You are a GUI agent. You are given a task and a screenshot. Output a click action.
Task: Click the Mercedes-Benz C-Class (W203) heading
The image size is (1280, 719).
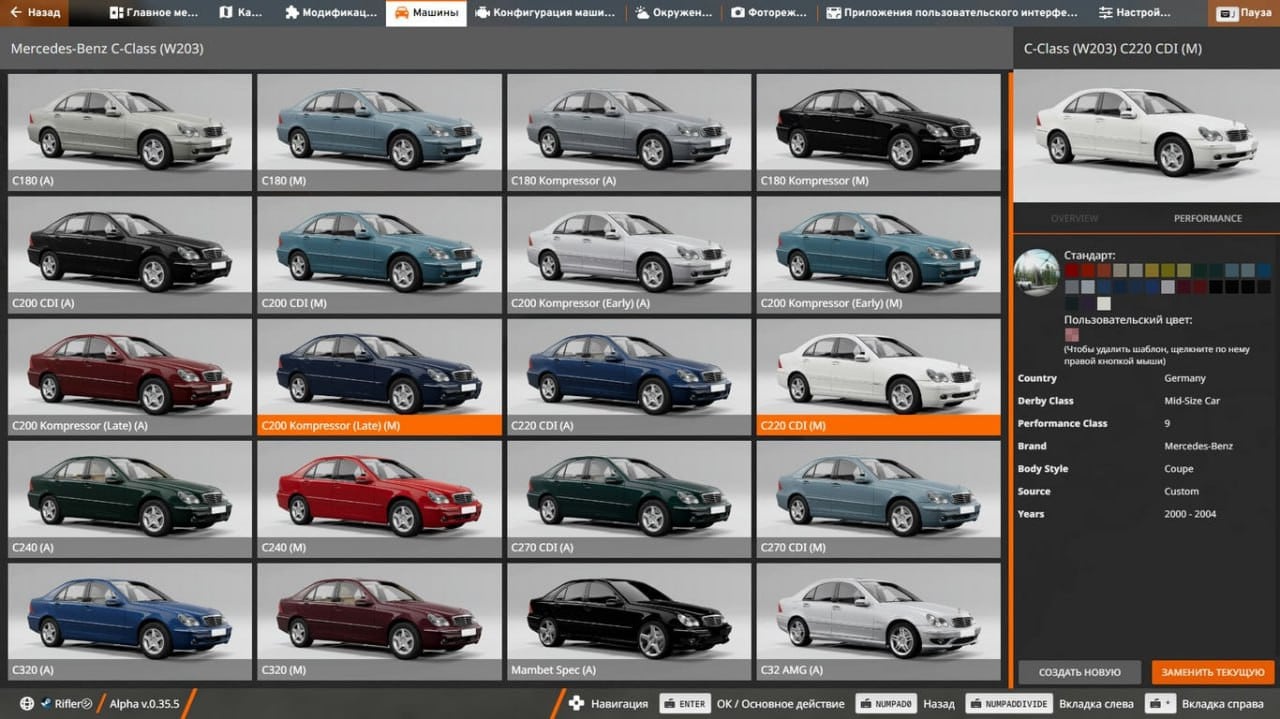pos(107,48)
